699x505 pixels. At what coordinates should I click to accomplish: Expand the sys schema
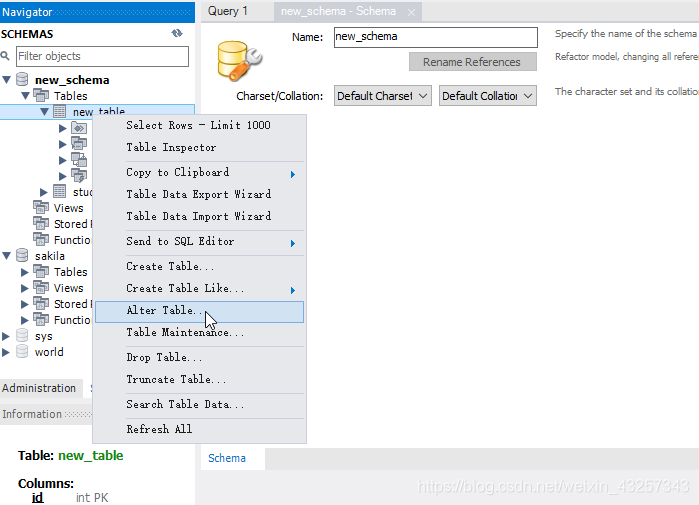(6, 336)
